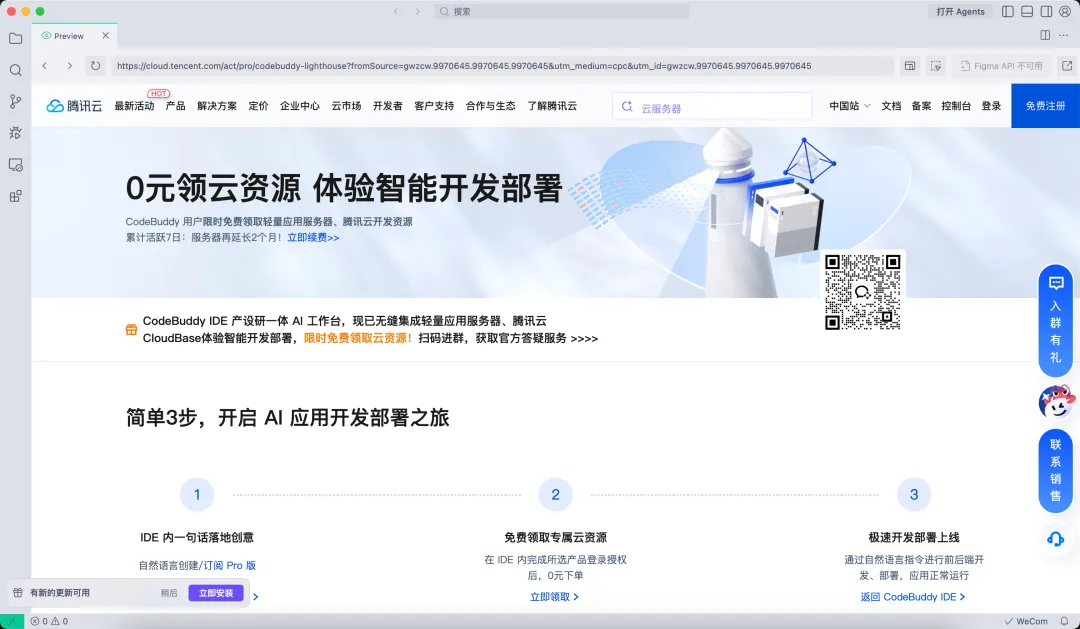This screenshot has height=629, width=1080.
Task: Open the Search icon in activity bar
Action: pos(15,70)
